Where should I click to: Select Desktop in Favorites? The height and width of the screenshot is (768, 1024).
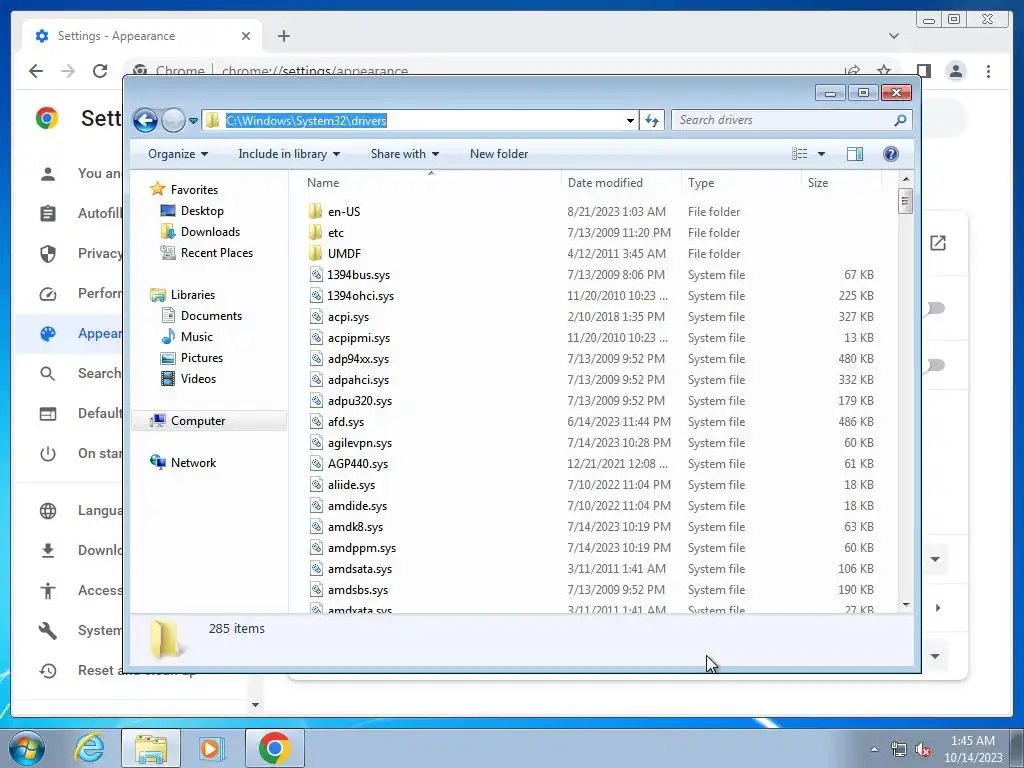click(x=202, y=211)
